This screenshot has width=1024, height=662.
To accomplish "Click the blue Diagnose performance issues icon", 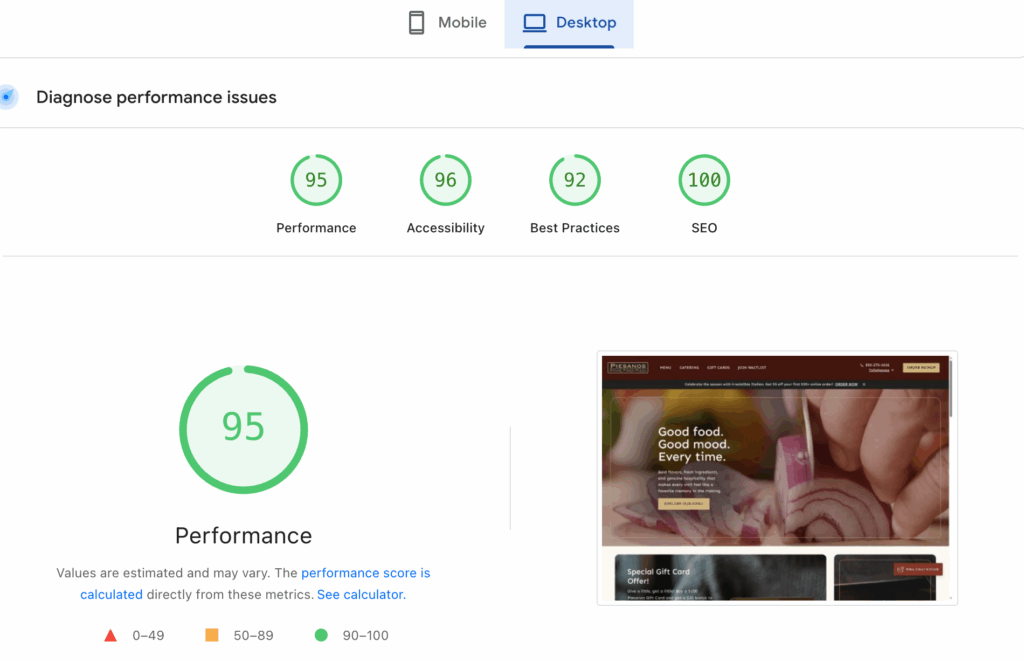I will point(7,97).
